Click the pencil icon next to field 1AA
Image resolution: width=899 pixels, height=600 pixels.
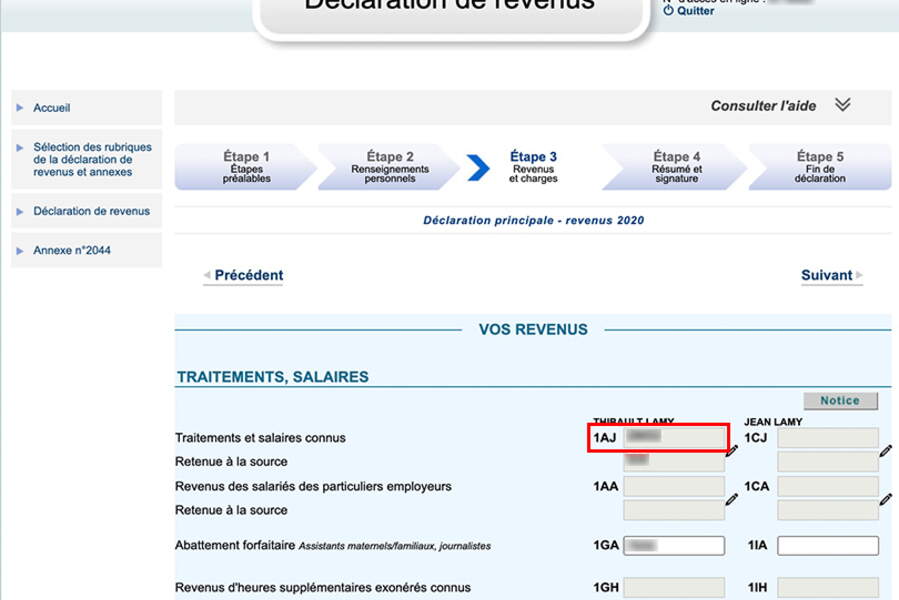(732, 501)
